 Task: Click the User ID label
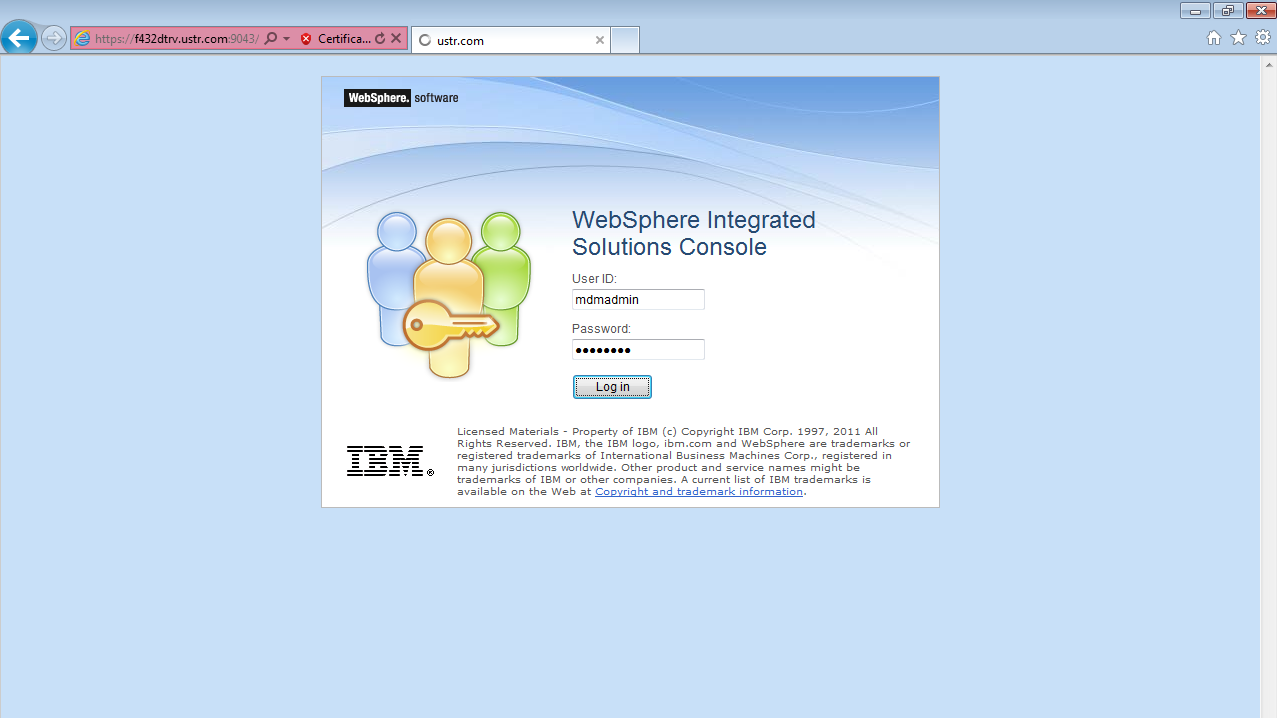click(594, 279)
